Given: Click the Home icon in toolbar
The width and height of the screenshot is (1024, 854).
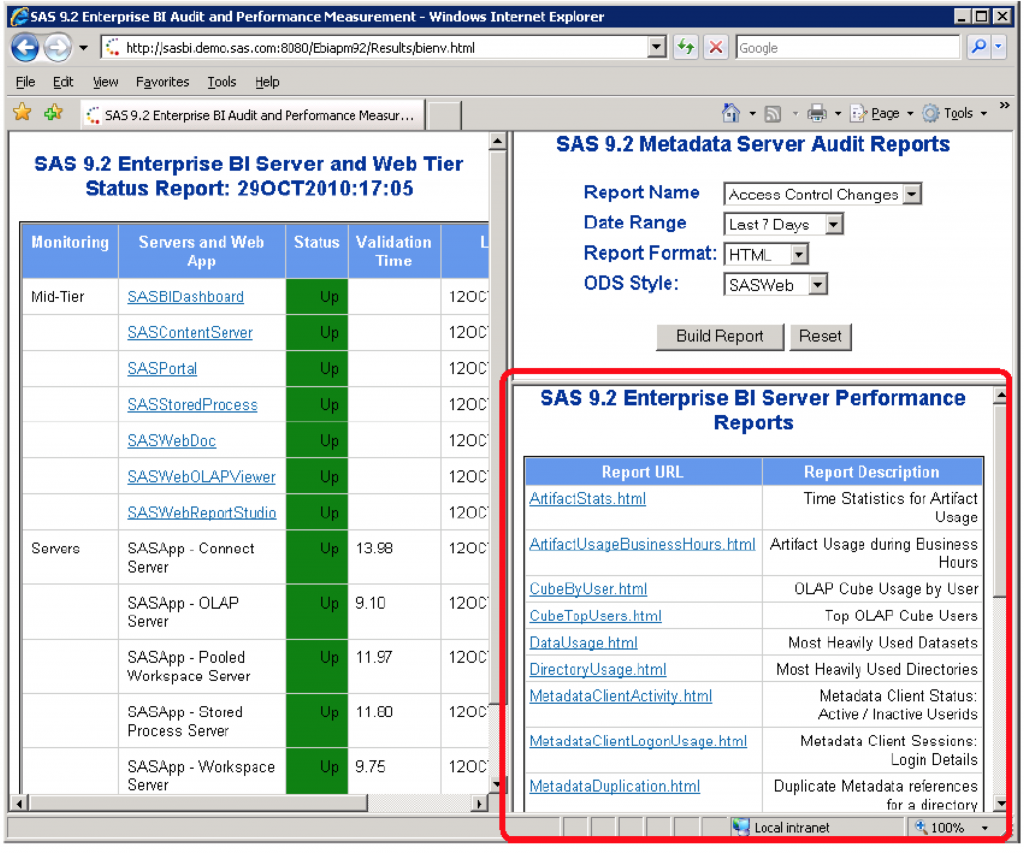Looking at the screenshot, I should tap(731, 113).
